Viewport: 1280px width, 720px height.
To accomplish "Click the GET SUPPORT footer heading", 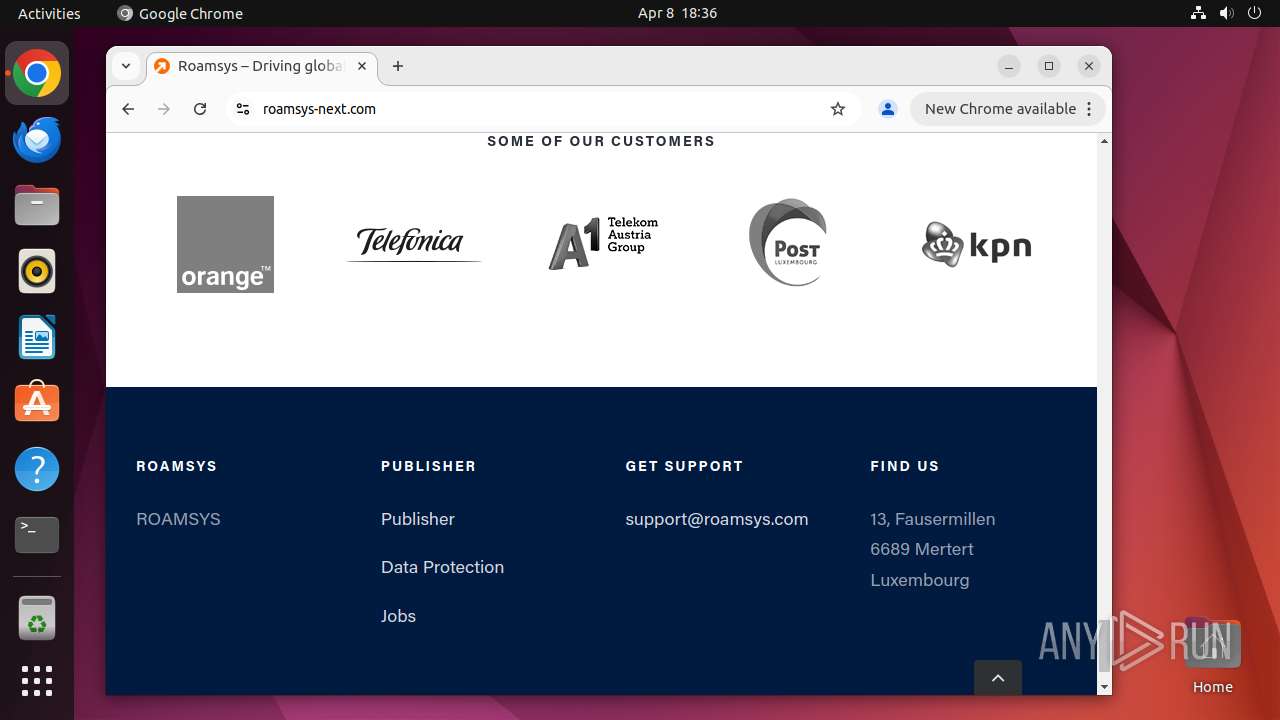I will pos(684,466).
